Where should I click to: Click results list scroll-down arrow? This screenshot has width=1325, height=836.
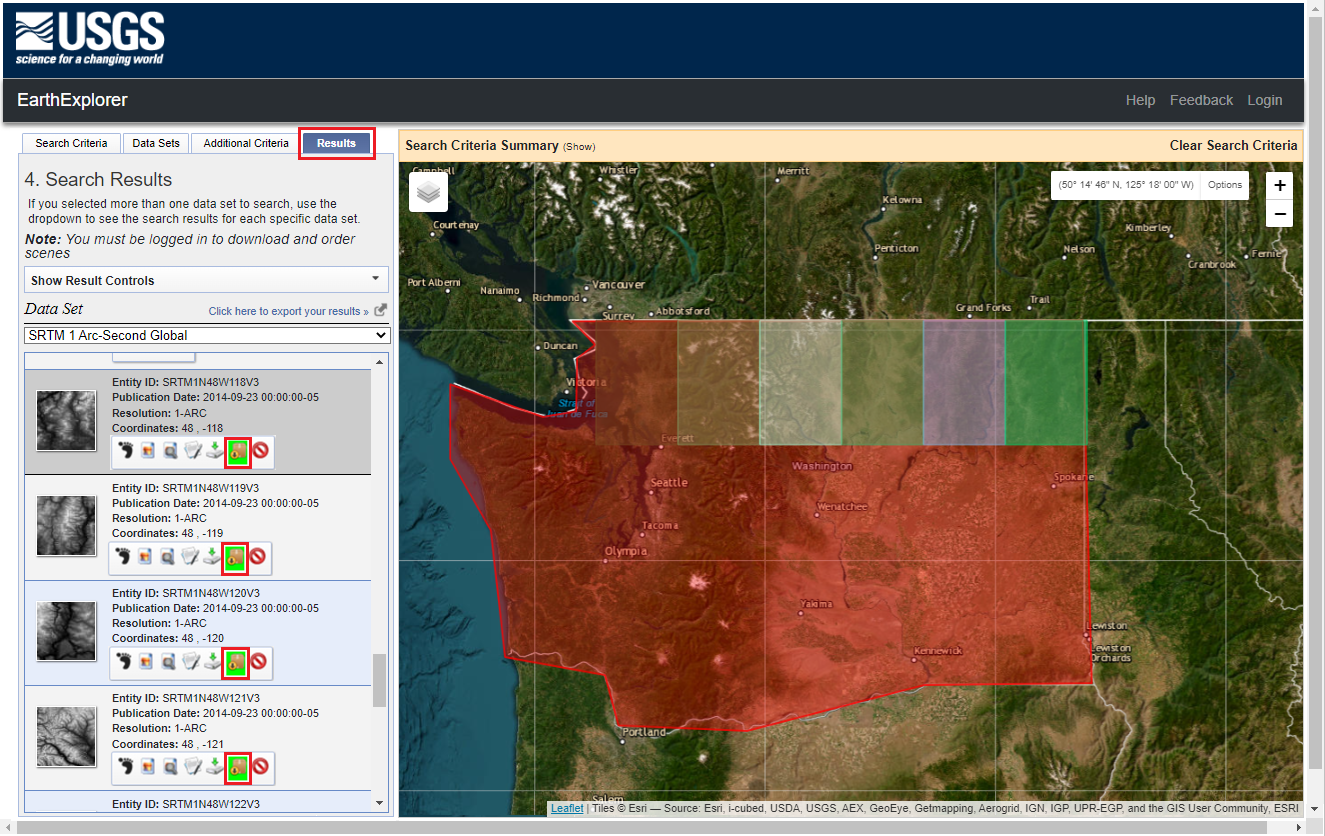coord(379,802)
